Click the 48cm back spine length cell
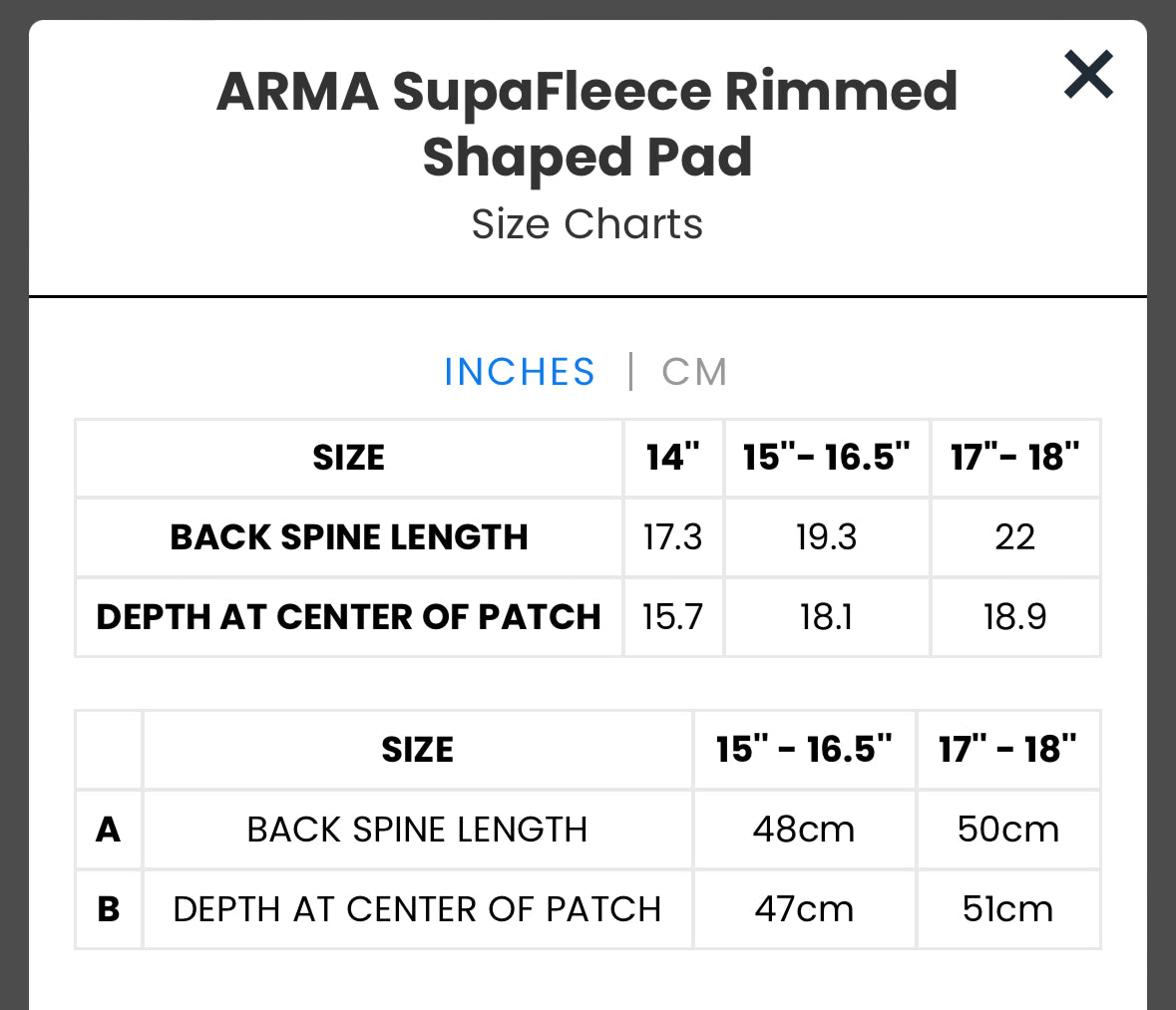Viewport: 1176px width, 1010px height. pyautogui.click(x=804, y=830)
